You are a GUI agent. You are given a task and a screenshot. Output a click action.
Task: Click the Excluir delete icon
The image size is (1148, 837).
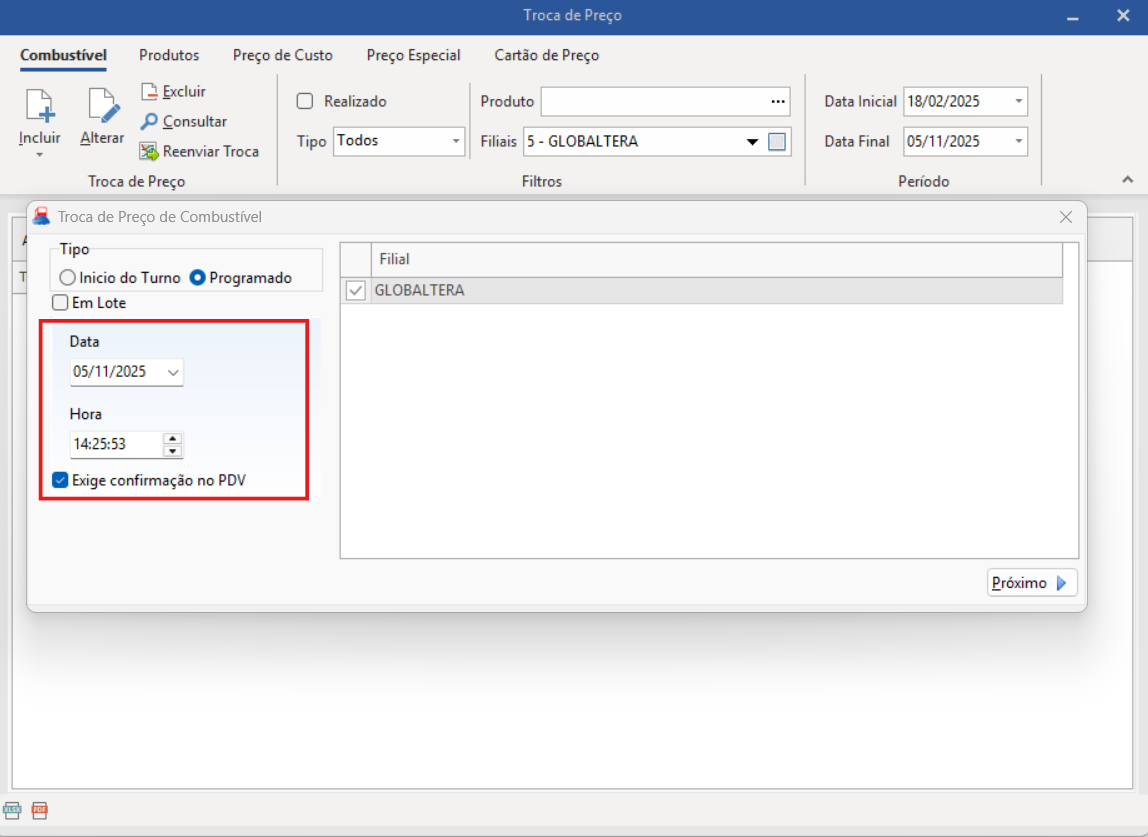[149, 92]
